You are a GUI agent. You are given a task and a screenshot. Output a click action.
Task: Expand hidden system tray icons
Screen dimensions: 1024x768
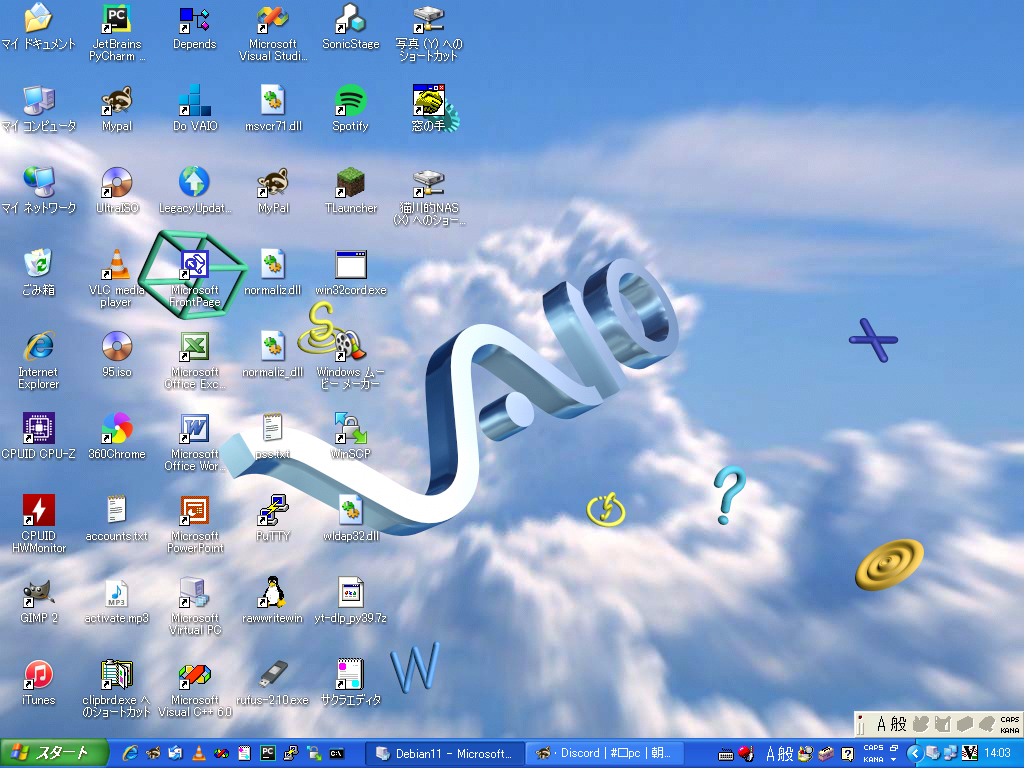coord(914,754)
